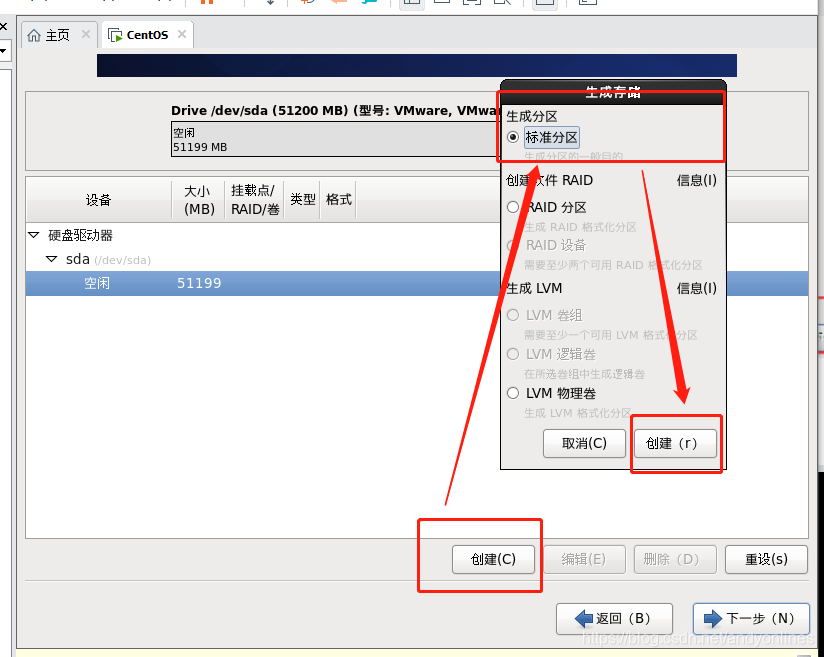Click the sda (/dev/sda) tree label

pos(108,259)
